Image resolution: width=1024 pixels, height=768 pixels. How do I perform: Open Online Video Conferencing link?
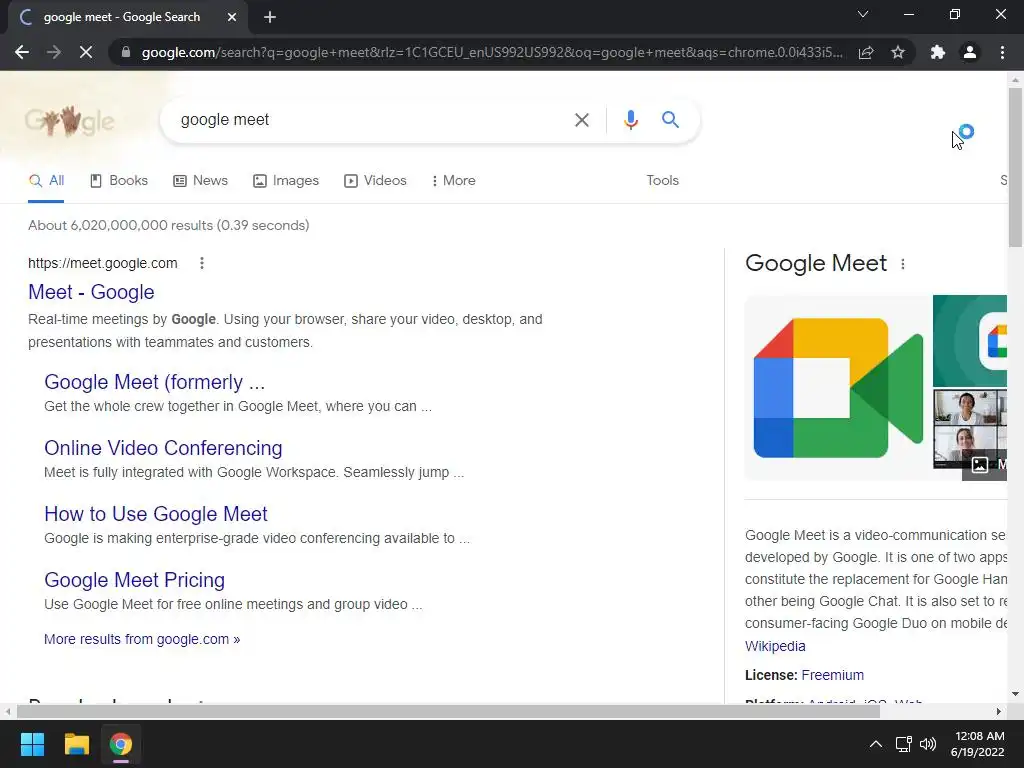[163, 448]
